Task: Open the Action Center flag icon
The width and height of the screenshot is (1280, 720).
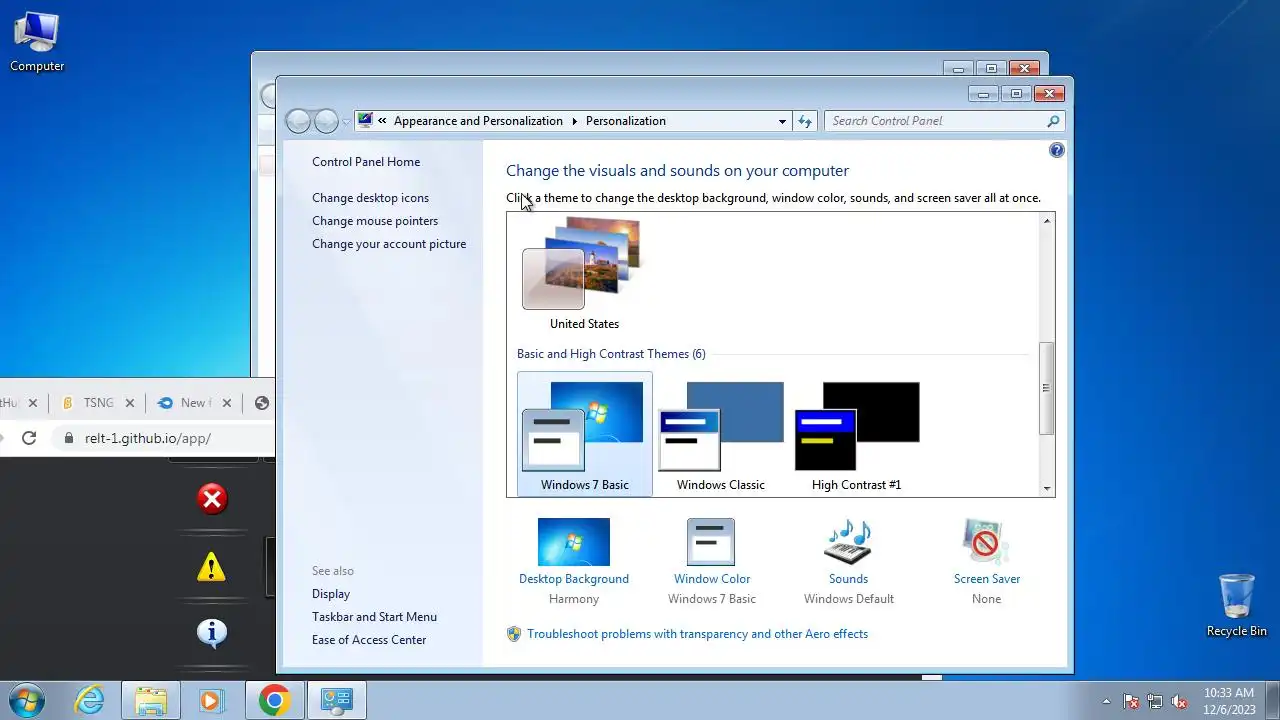Action: (1131, 701)
